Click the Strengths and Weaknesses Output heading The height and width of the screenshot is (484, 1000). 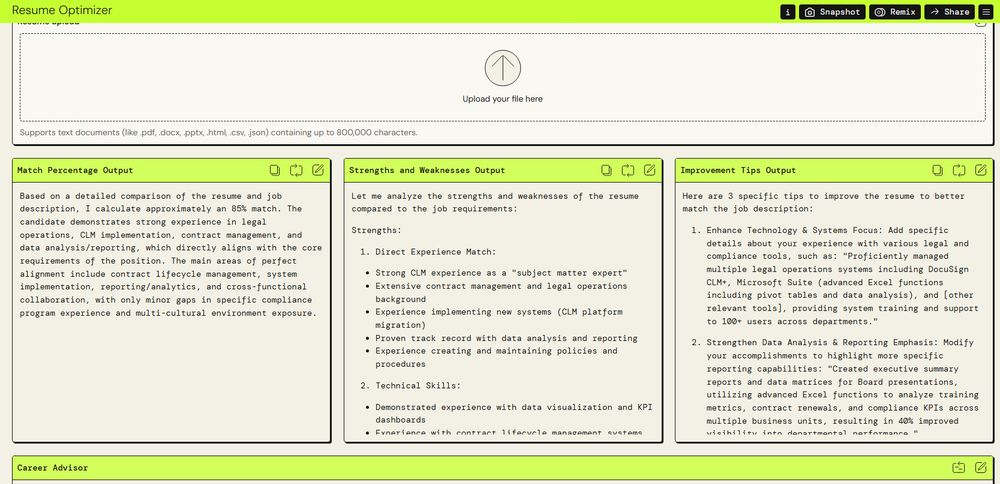pos(427,170)
